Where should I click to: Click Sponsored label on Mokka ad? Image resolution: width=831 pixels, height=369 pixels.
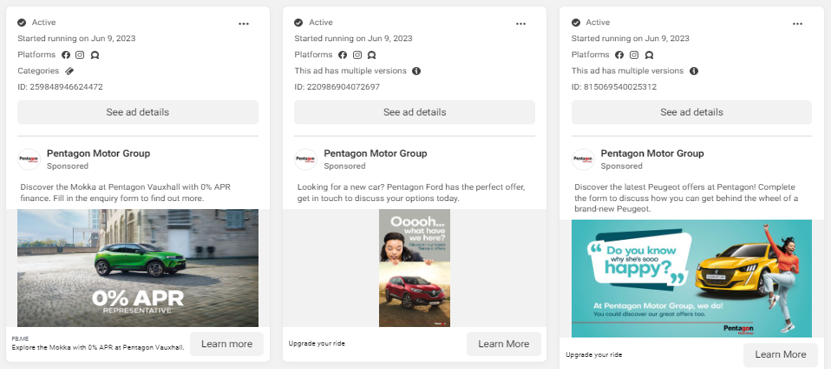pyautogui.click(x=67, y=166)
